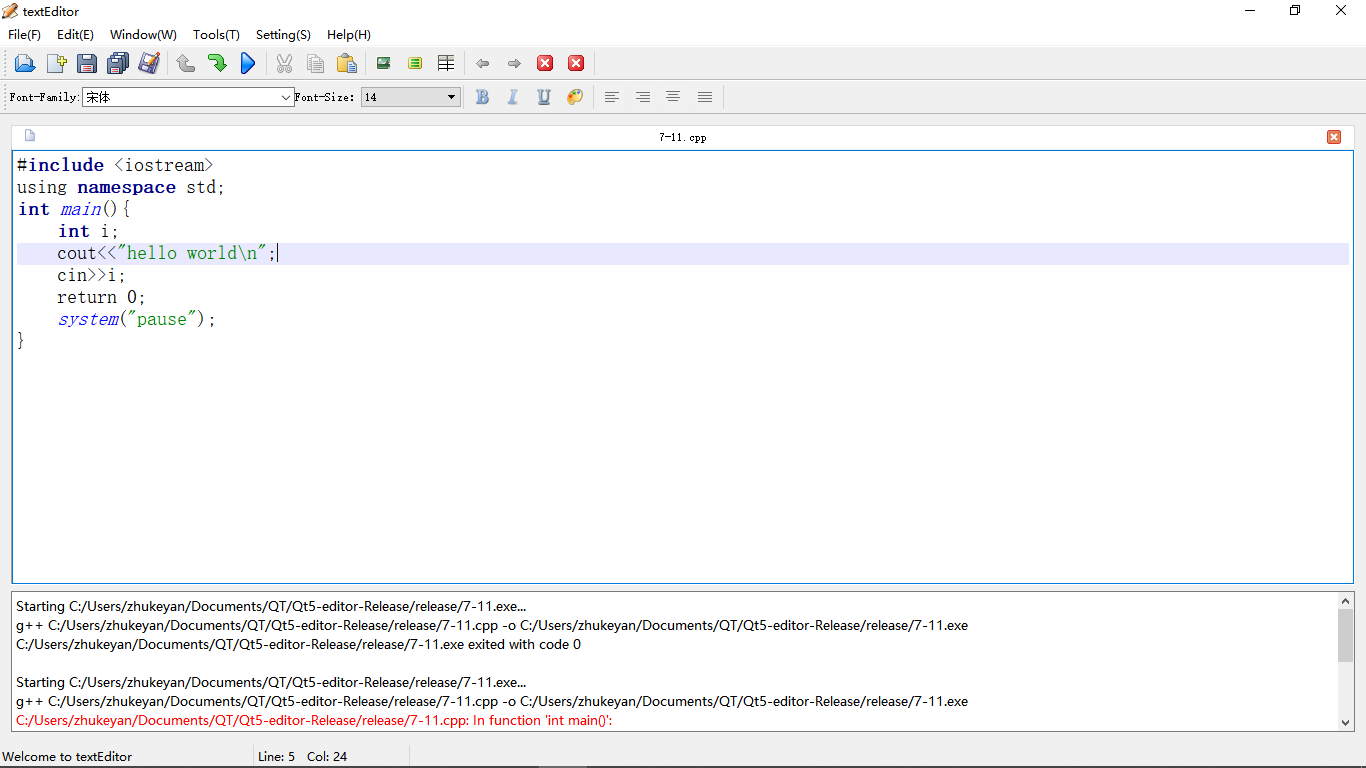Click the 'int main(){' line
The width and height of the screenshot is (1366, 768).
[75, 209]
